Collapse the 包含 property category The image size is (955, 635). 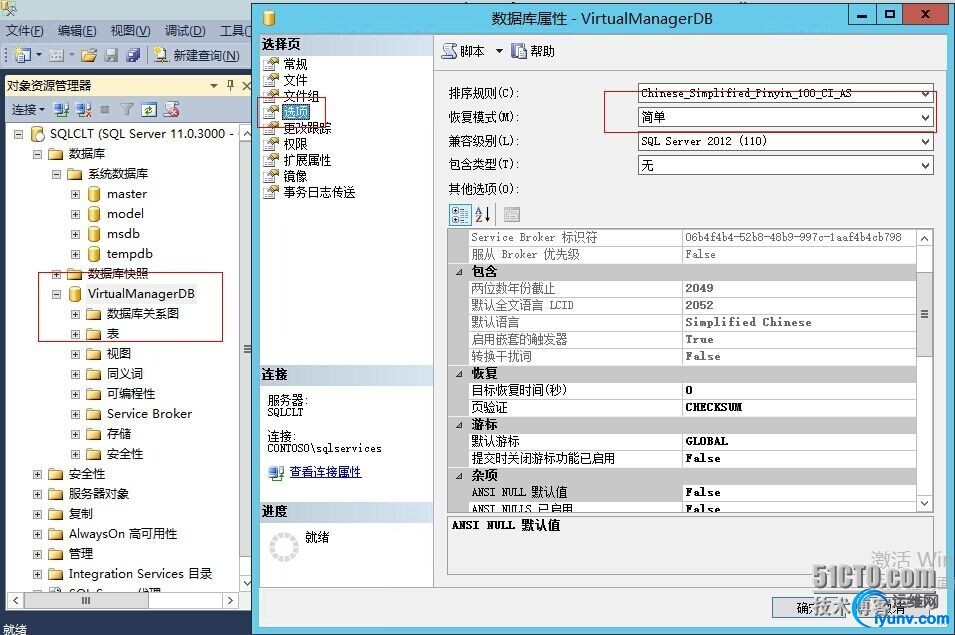coord(459,272)
